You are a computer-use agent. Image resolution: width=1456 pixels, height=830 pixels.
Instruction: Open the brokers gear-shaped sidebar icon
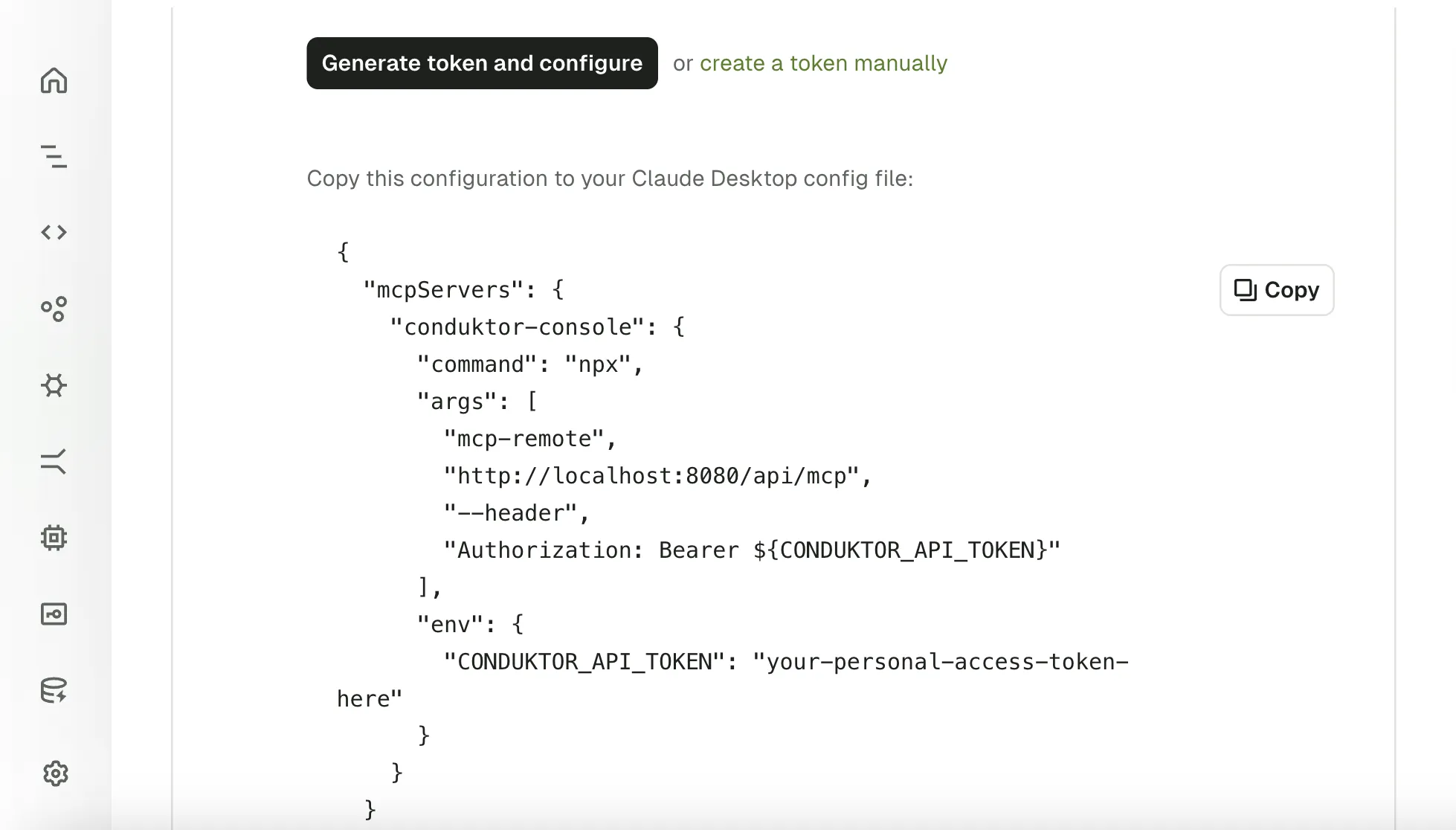pyautogui.click(x=54, y=385)
